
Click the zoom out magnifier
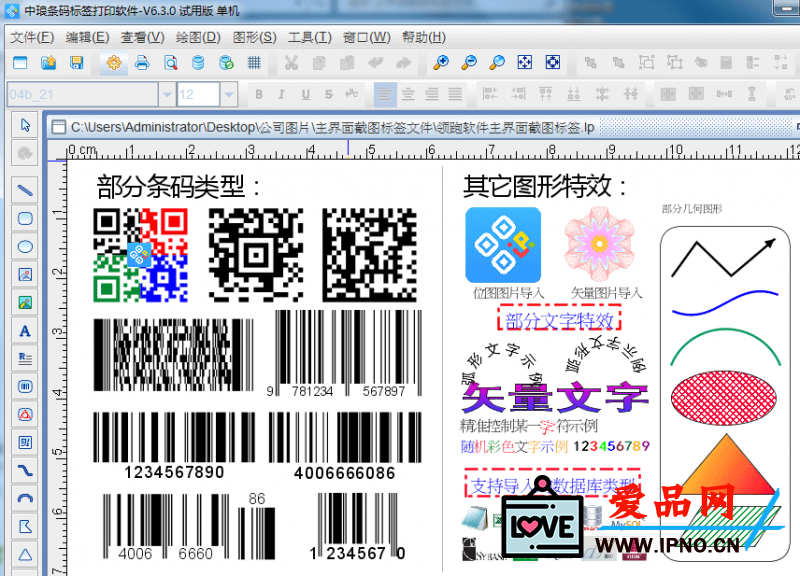click(x=469, y=63)
